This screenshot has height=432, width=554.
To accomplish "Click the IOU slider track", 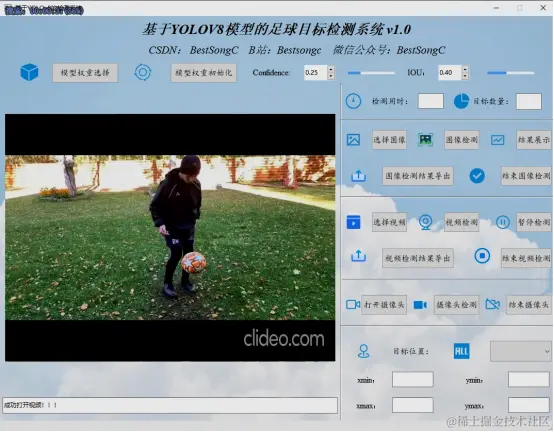I will [511, 73].
